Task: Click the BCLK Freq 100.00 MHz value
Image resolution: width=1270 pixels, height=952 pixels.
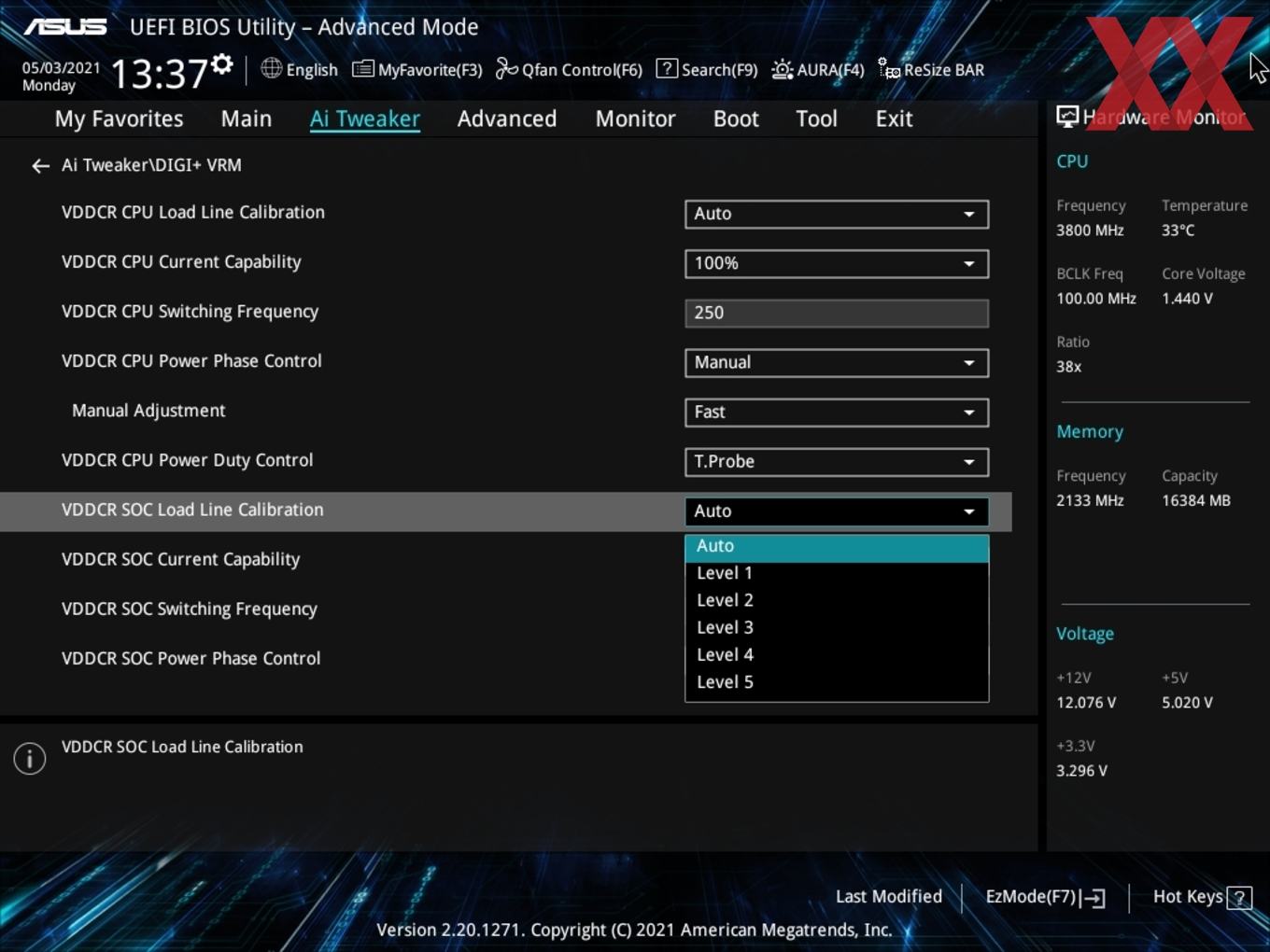Action: 1096,299
